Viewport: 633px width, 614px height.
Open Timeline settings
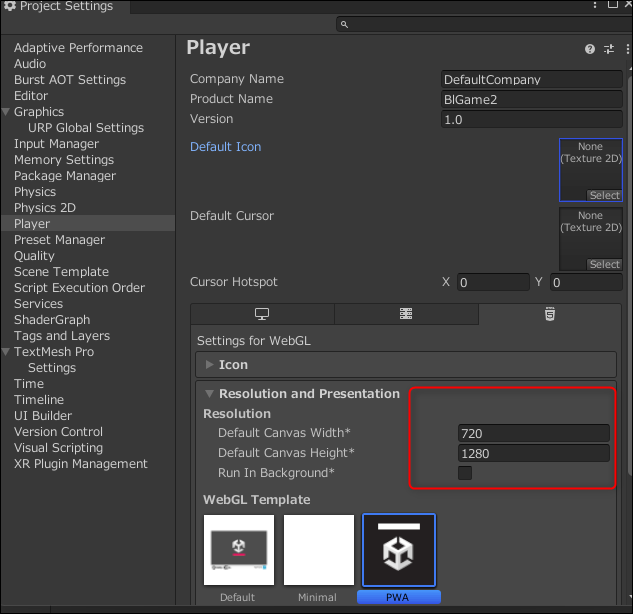39,400
